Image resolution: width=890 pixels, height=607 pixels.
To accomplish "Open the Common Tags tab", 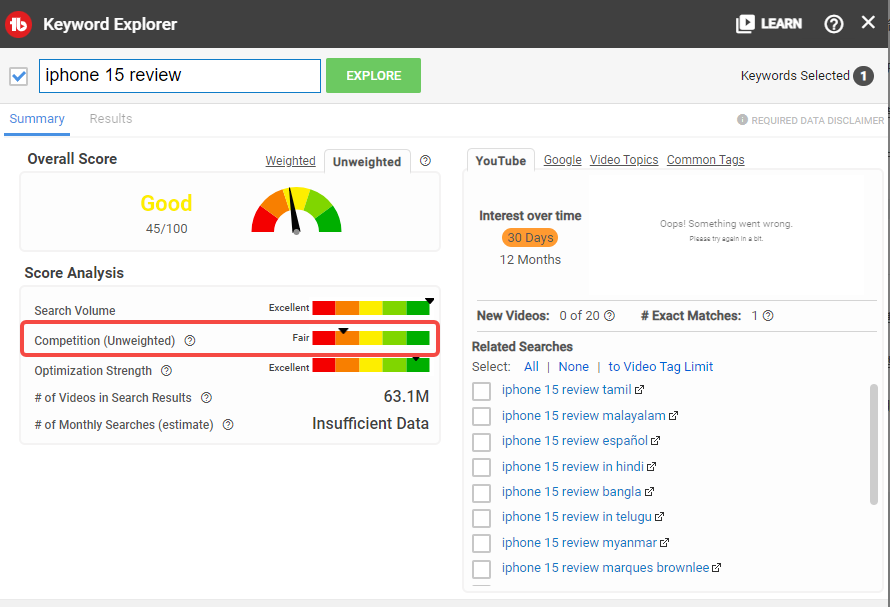I will click(706, 160).
